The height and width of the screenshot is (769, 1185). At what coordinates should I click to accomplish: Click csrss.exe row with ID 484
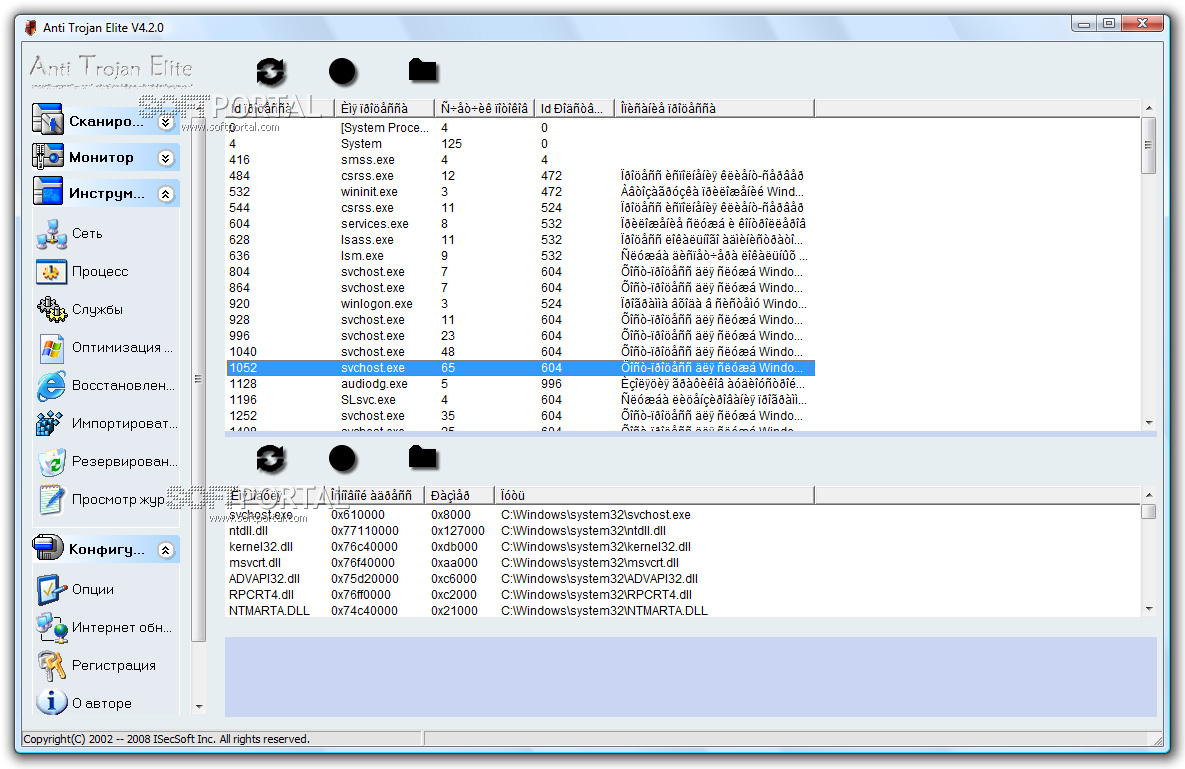pyautogui.click(x=521, y=175)
